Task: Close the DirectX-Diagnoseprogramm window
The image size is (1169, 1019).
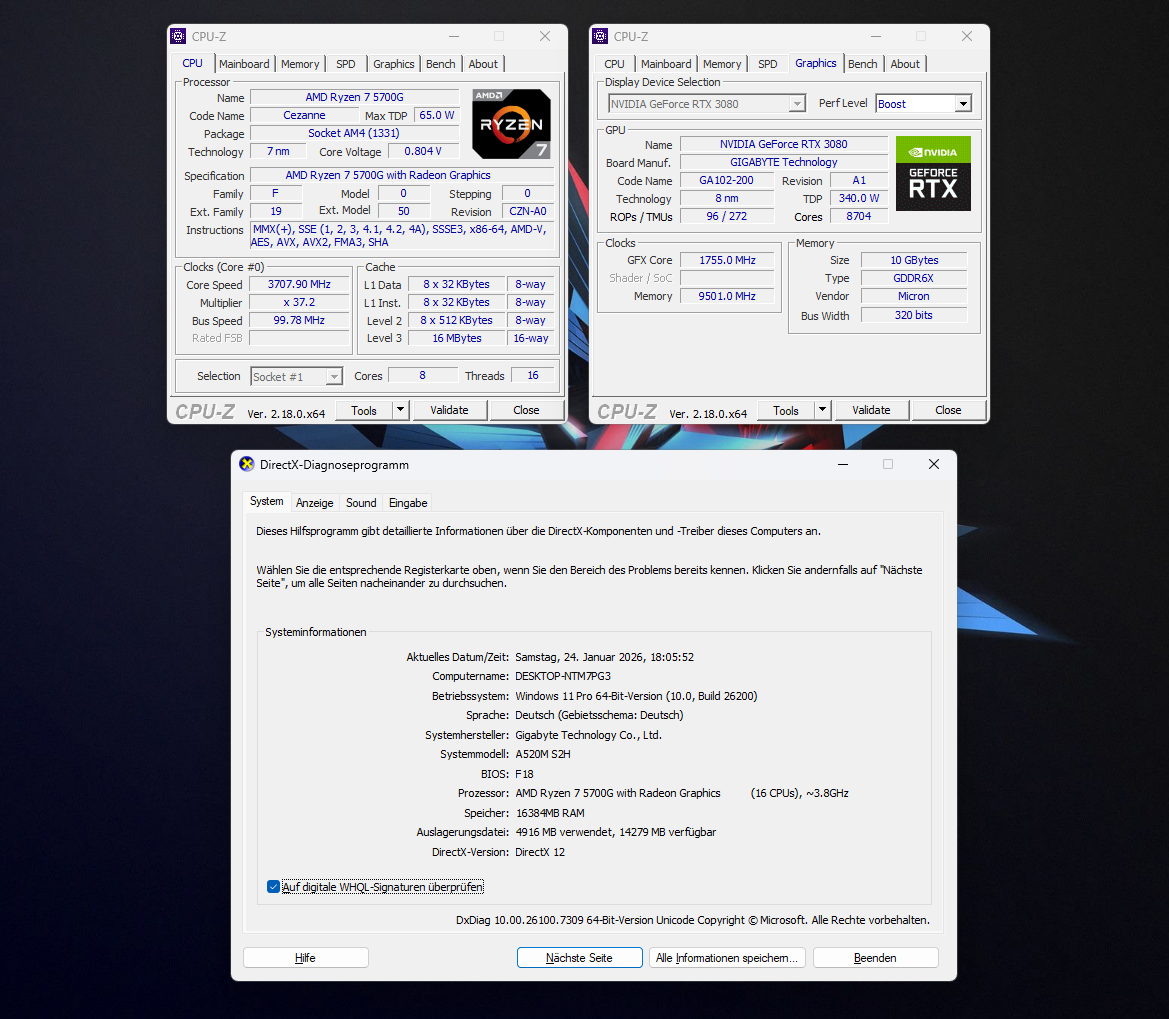Action: pos(933,464)
